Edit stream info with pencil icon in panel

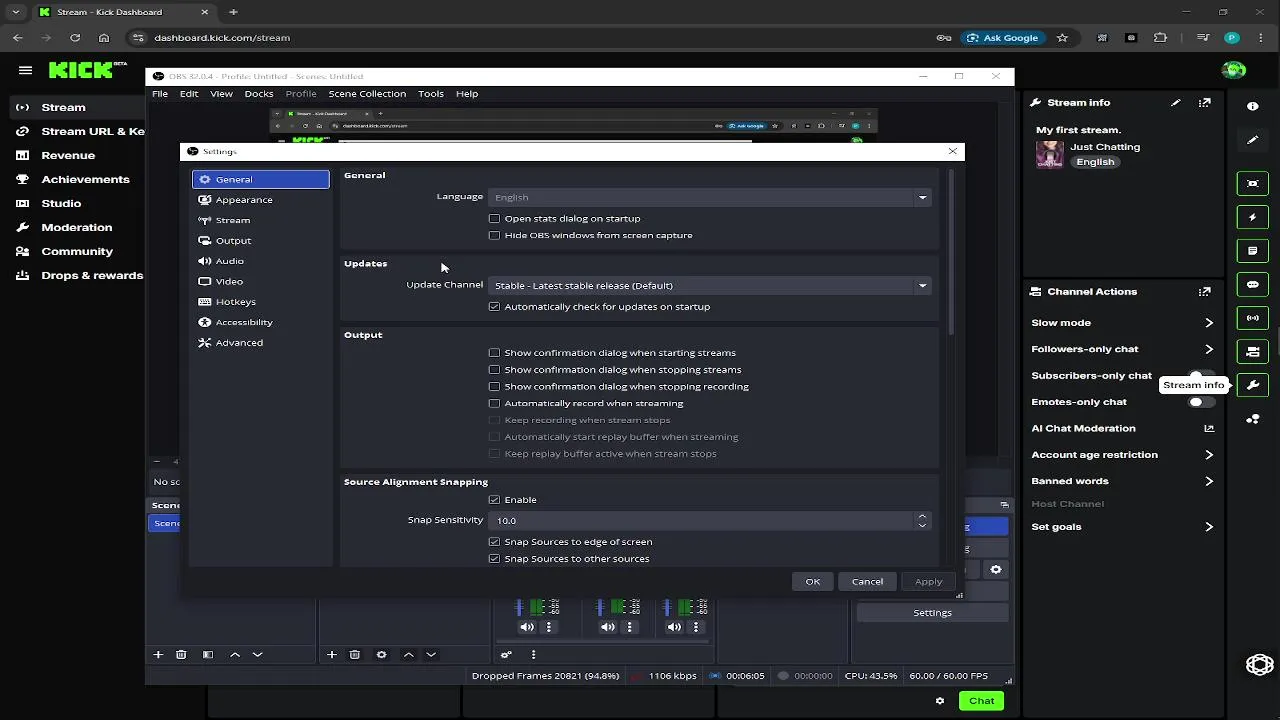pos(1176,102)
